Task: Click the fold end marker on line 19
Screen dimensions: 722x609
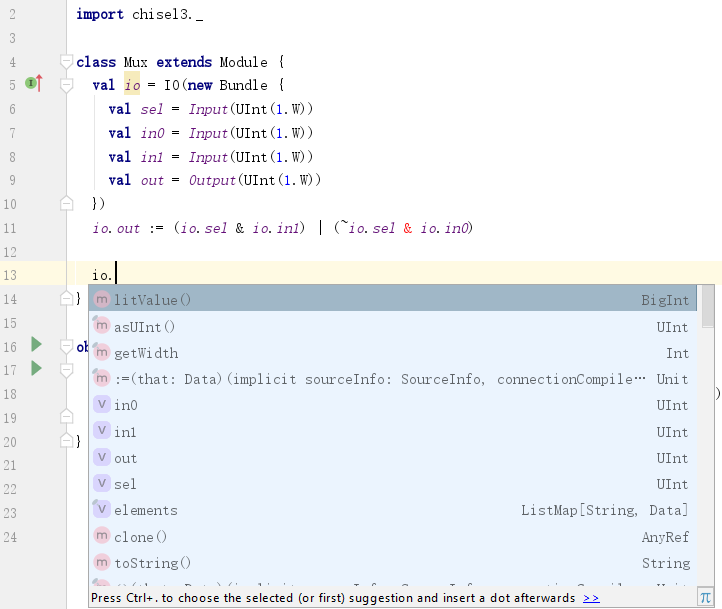Action: (x=66, y=417)
